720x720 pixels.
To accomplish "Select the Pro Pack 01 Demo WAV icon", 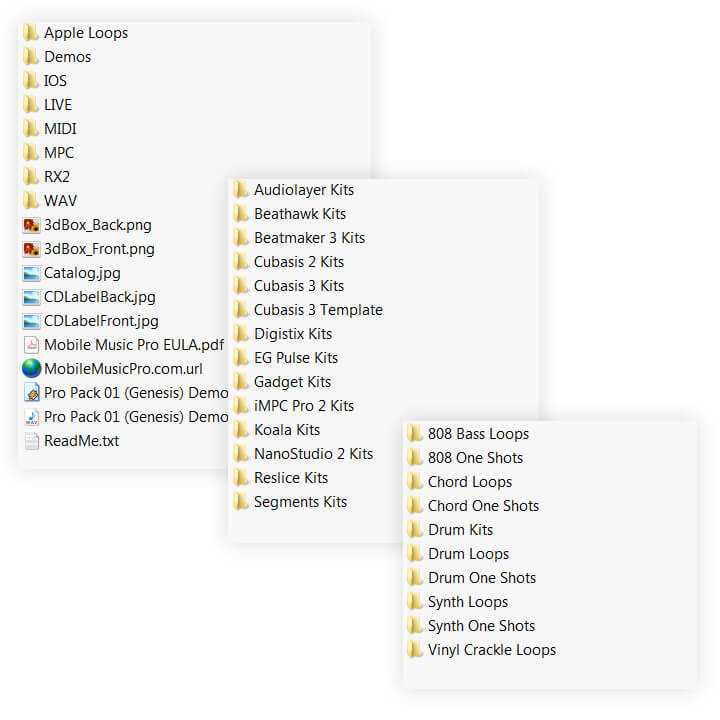I will click(31, 417).
